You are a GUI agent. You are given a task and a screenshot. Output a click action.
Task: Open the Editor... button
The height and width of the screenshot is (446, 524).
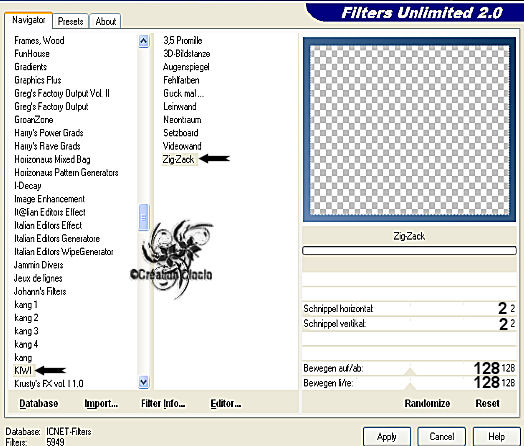pyautogui.click(x=226, y=404)
